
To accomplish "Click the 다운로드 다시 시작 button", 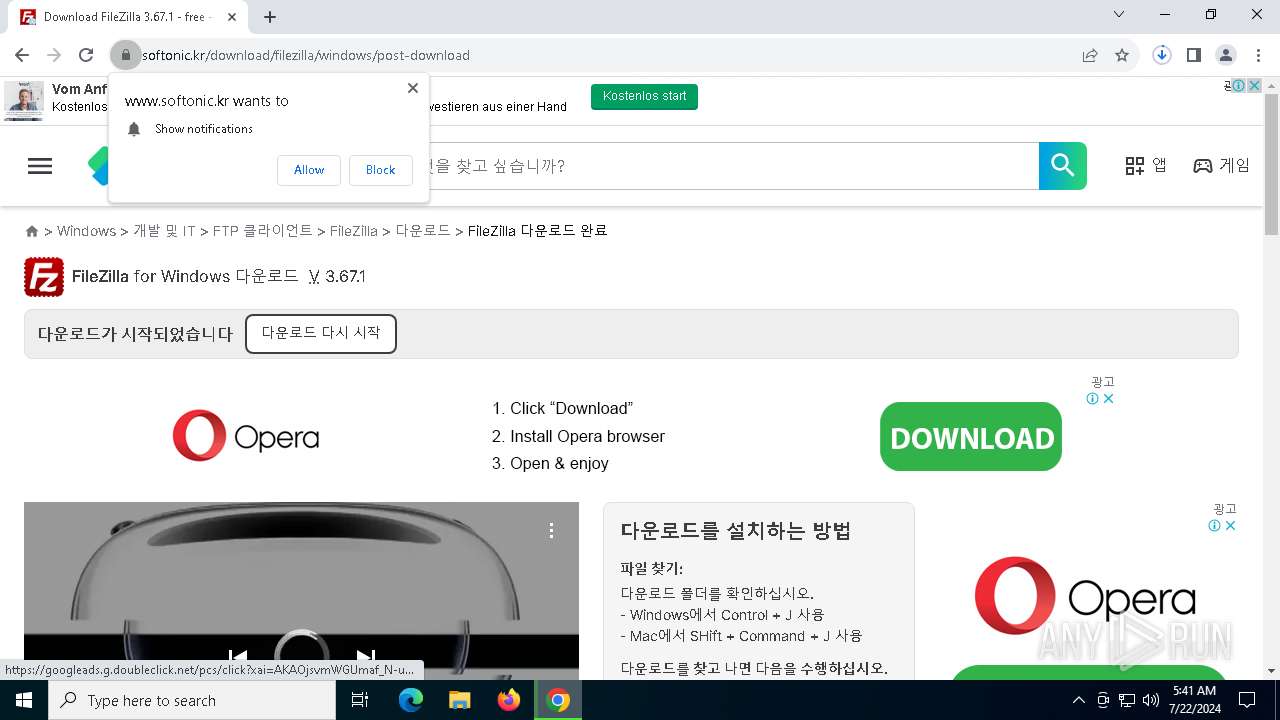I will tap(321, 333).
